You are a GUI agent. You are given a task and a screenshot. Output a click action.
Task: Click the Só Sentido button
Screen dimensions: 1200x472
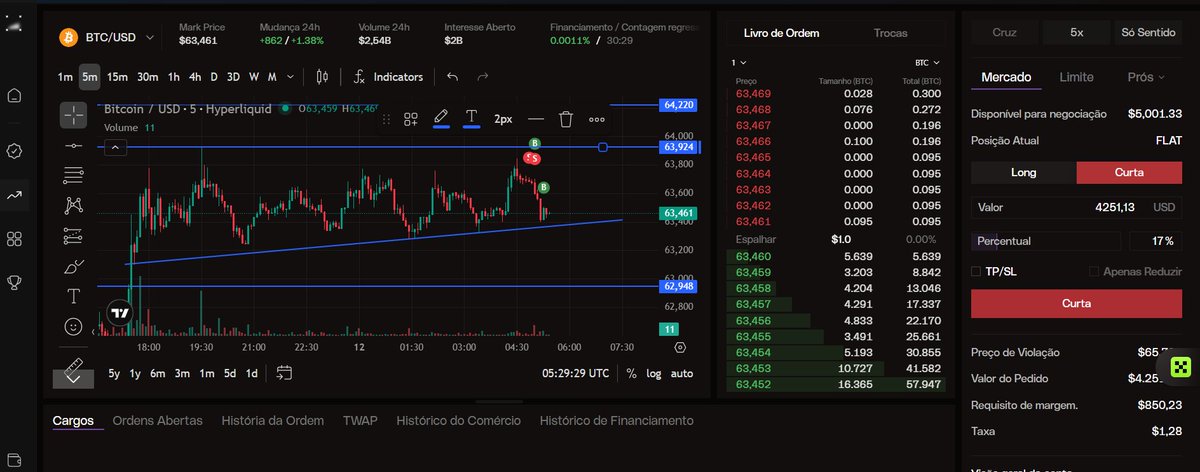tap(1148, 33)
